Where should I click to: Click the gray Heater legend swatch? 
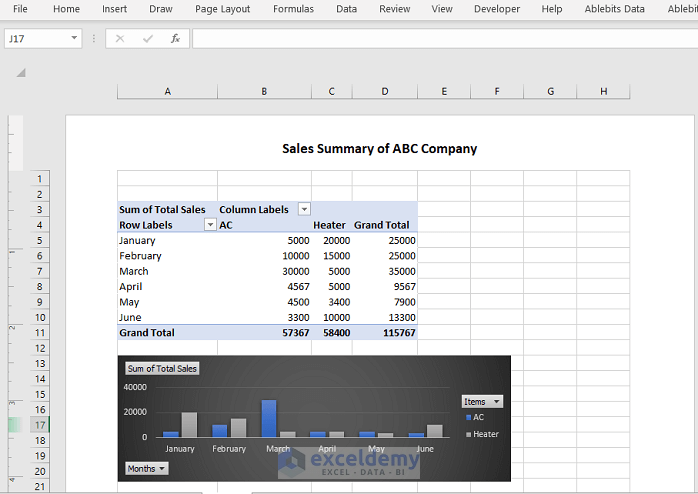468,434
